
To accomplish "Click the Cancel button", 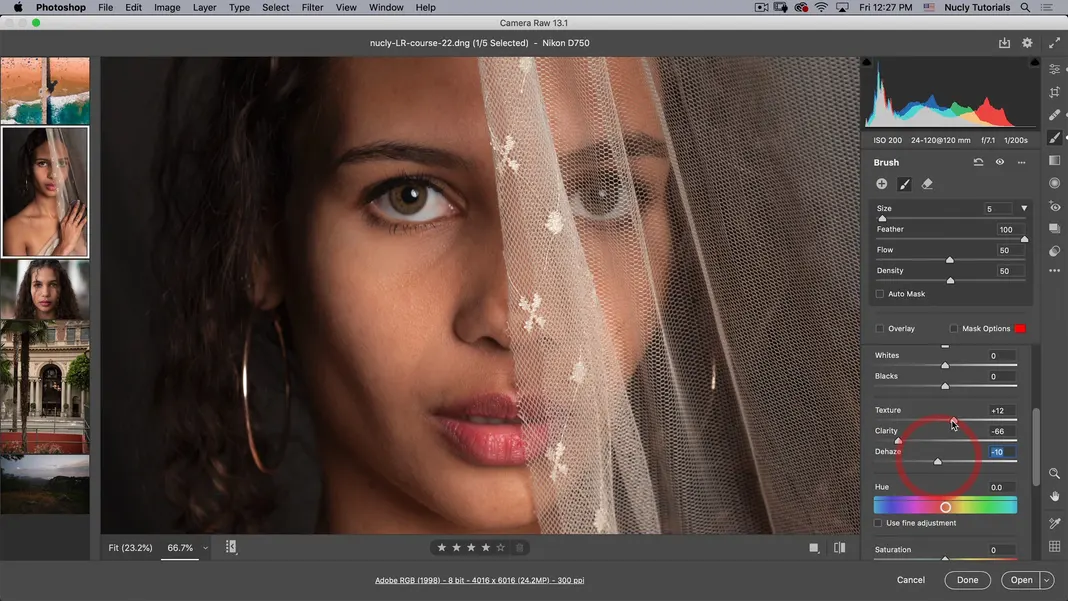I will (911, 580).
